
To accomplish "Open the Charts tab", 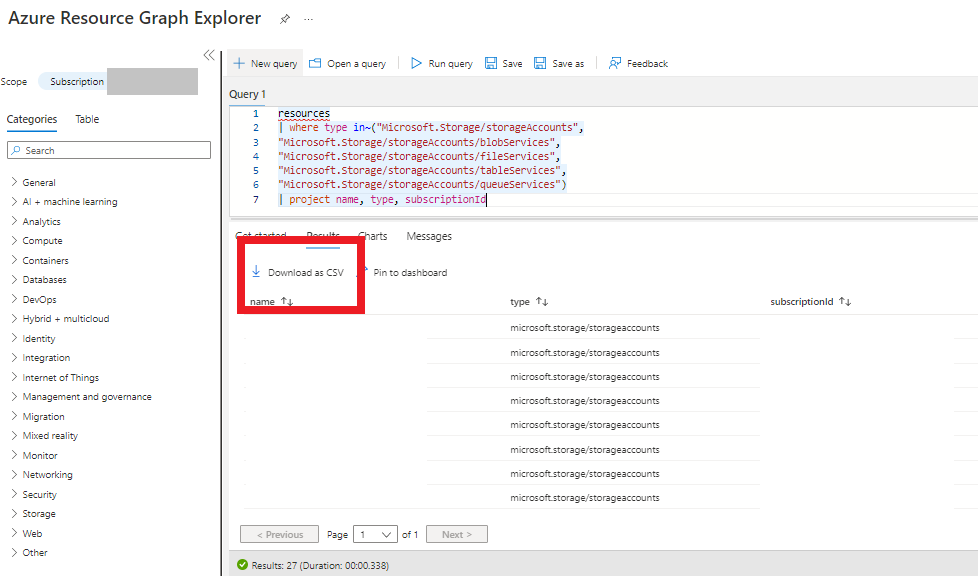I will (x=374, y=237).
